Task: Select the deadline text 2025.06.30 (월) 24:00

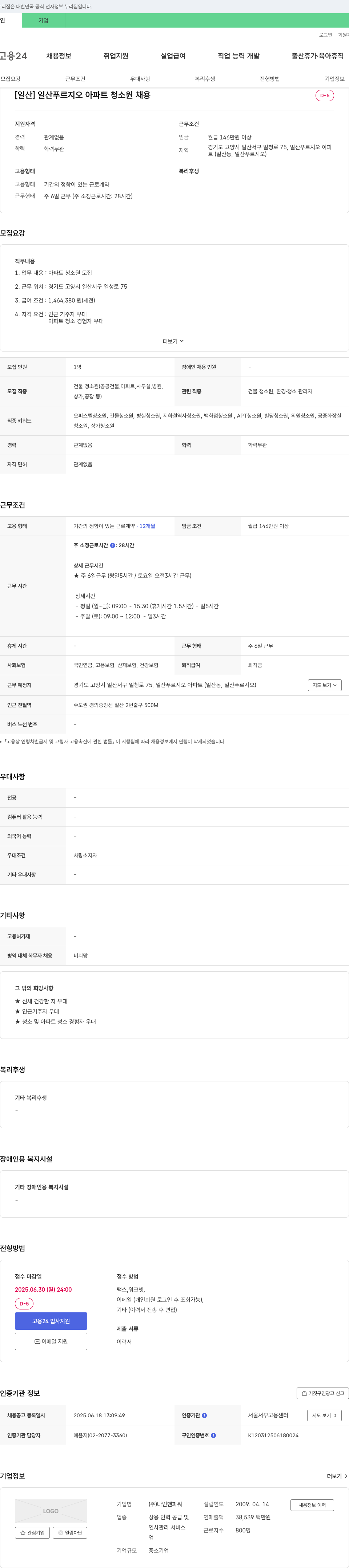Action: 43,1289
